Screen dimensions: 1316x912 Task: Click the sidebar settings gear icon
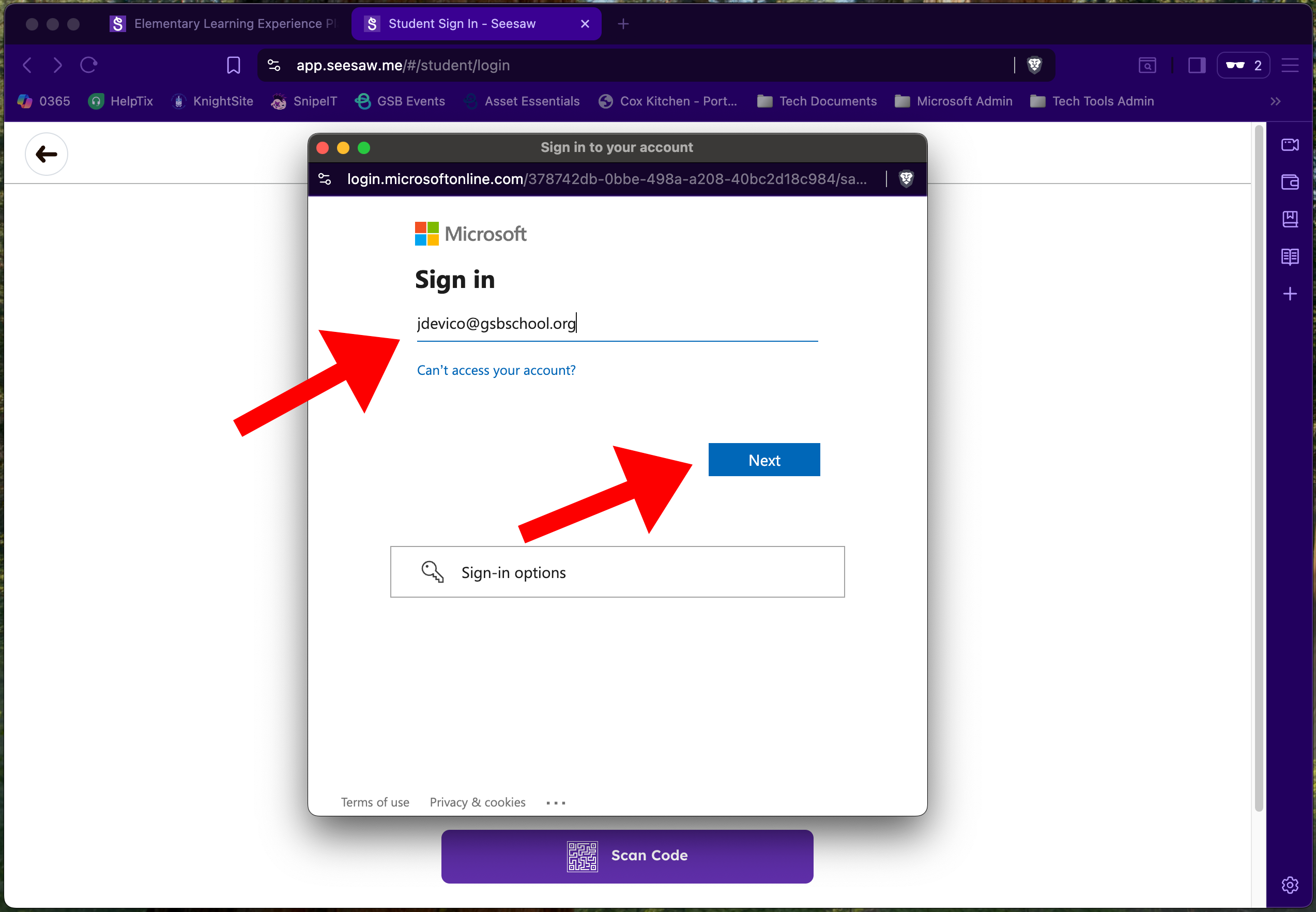pyautogui.click(x=1290, y=885)
